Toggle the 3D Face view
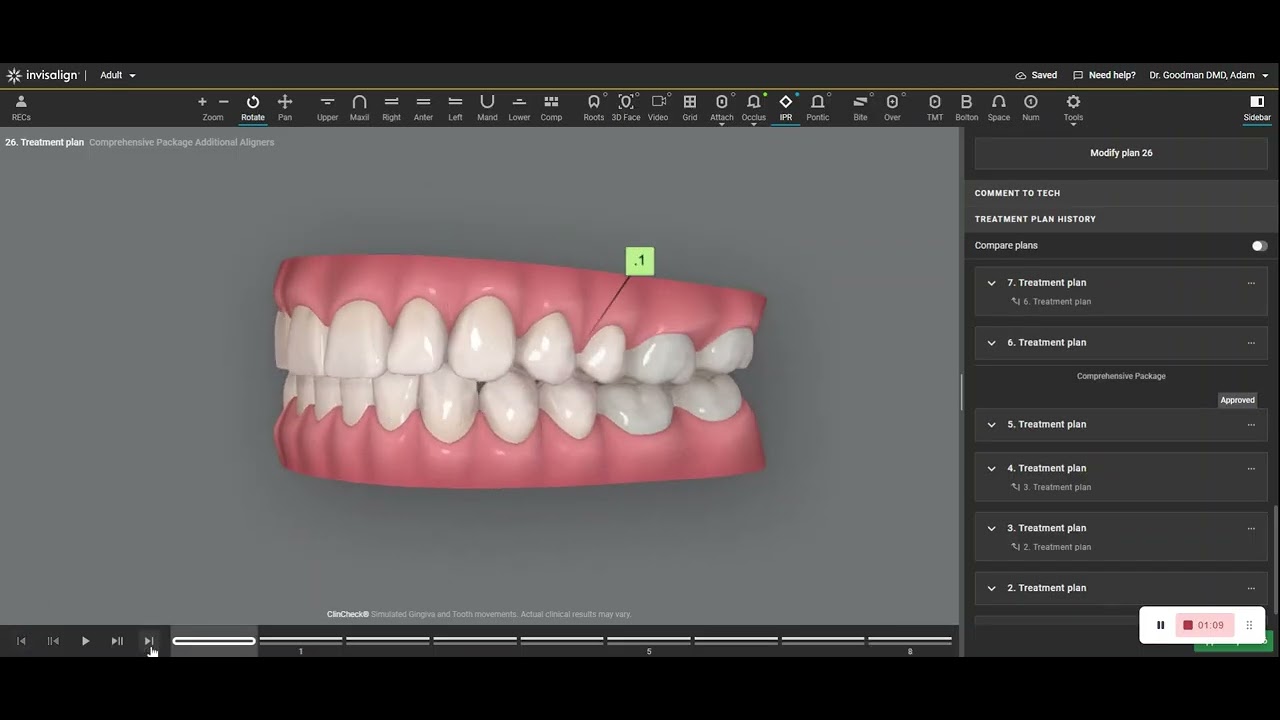The image size is (1280, 720). (x=626, y=108)
